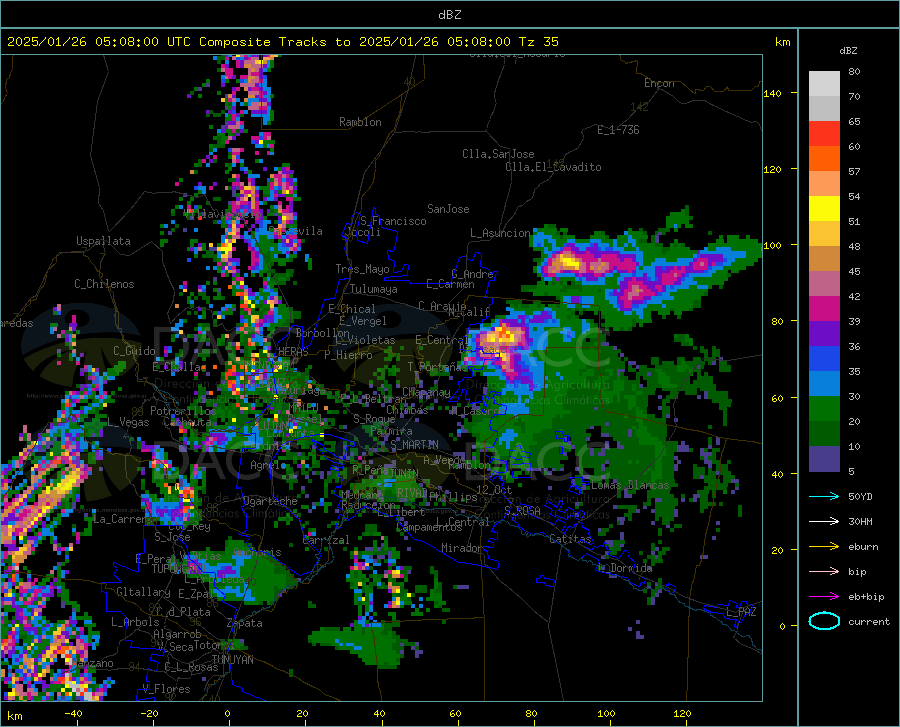Click the Gltallary map label
Screen dimensions: 900x727
pos(143,592)
